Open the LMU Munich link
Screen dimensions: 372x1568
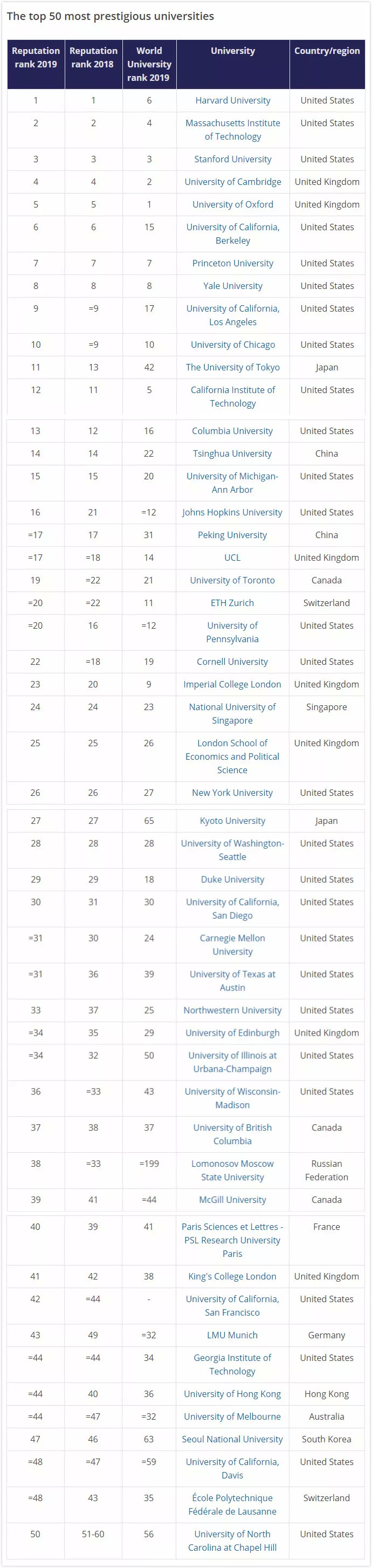tap(232, 1335)
